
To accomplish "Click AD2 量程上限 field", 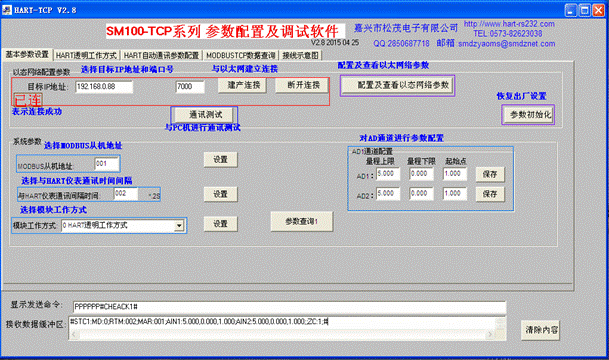I will pyautogui.click(x=388, y=194).
